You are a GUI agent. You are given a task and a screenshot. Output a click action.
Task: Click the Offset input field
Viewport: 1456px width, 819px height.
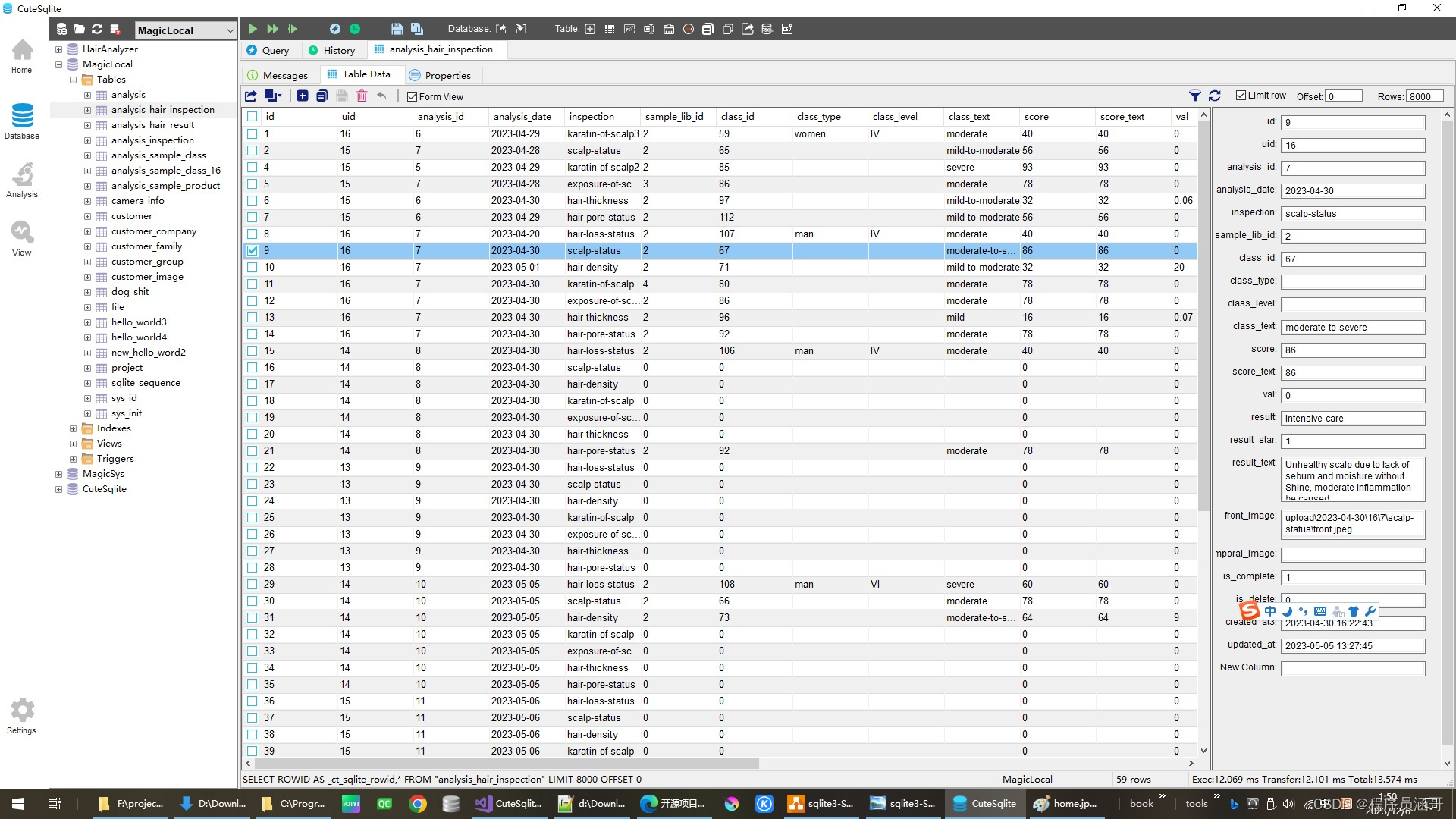coord(1343,96)
